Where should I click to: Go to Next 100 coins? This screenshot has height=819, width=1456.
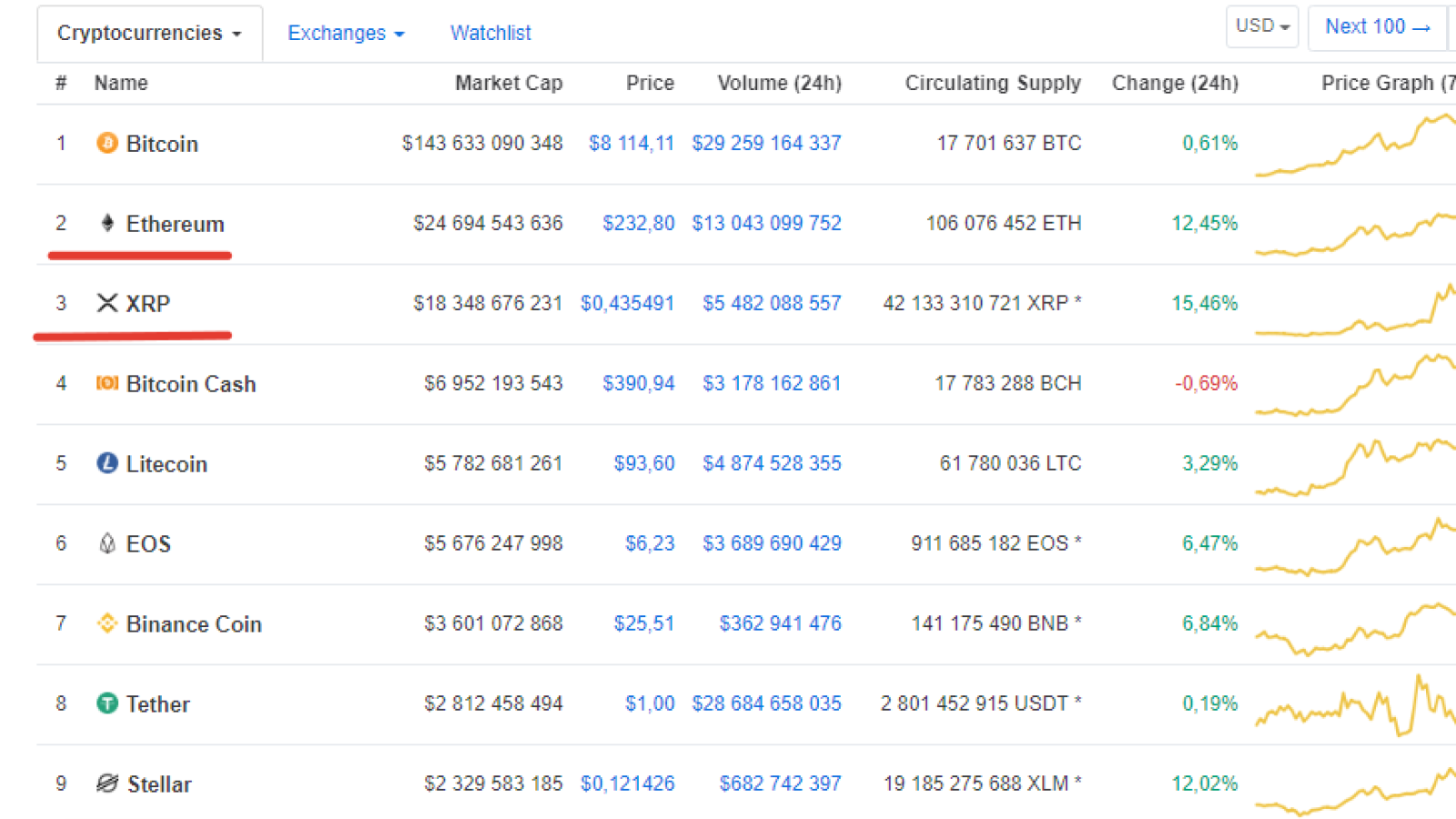pyautogui.click(x=1377, y=27)
